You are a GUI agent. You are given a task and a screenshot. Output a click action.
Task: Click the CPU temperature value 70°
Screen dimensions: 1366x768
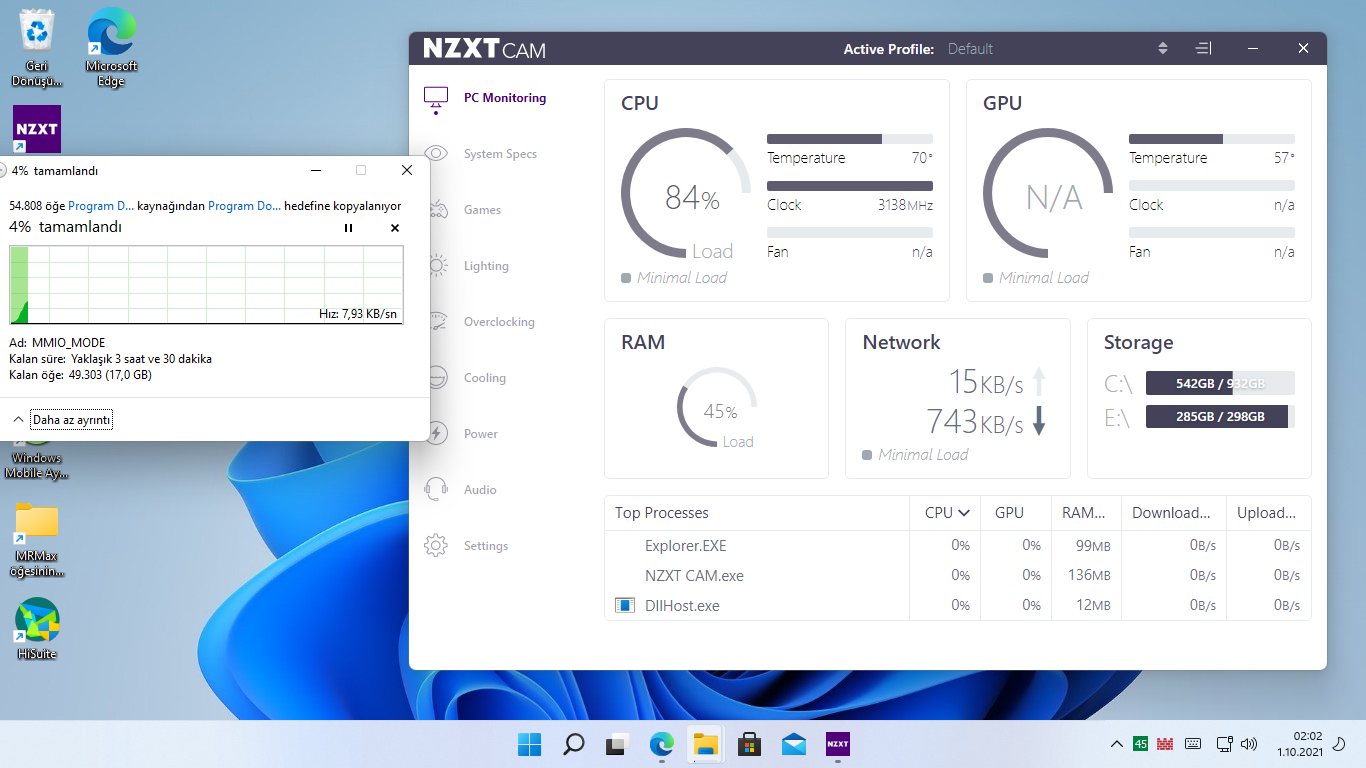[x=922, y=158]
